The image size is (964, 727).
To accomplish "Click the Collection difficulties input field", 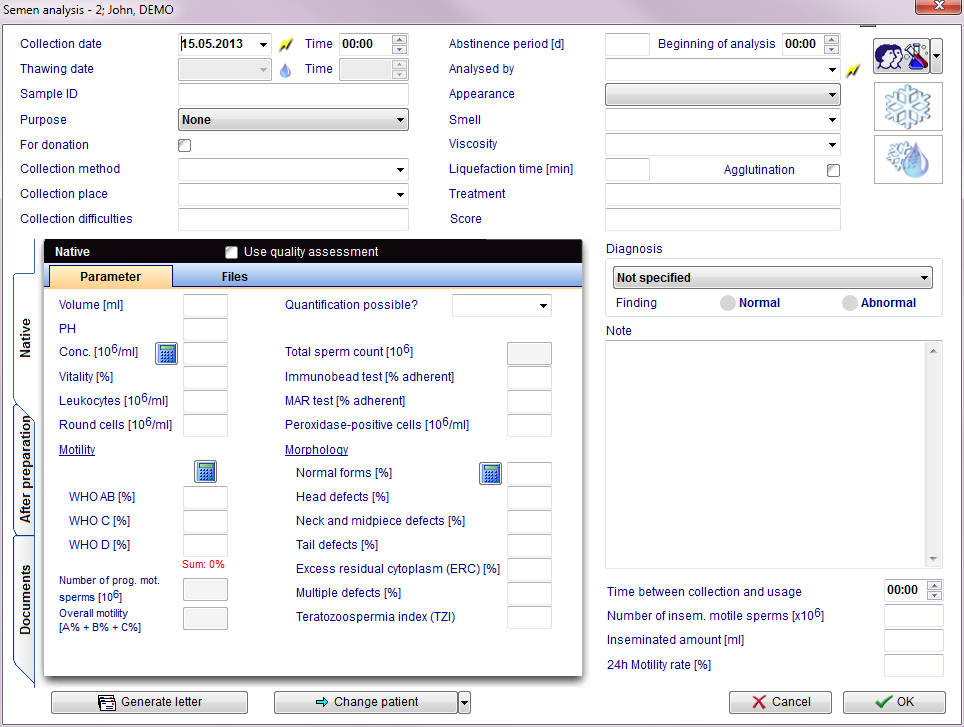I will tap(293, 219).
